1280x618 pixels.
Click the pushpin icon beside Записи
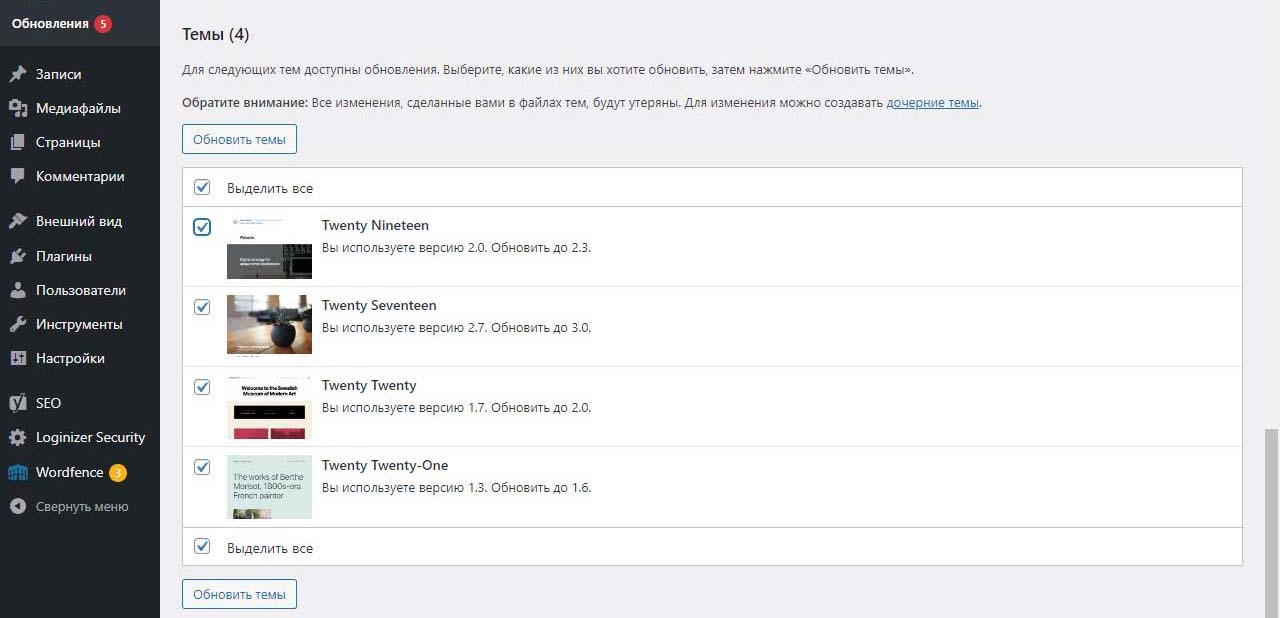(x=17, y=74)
